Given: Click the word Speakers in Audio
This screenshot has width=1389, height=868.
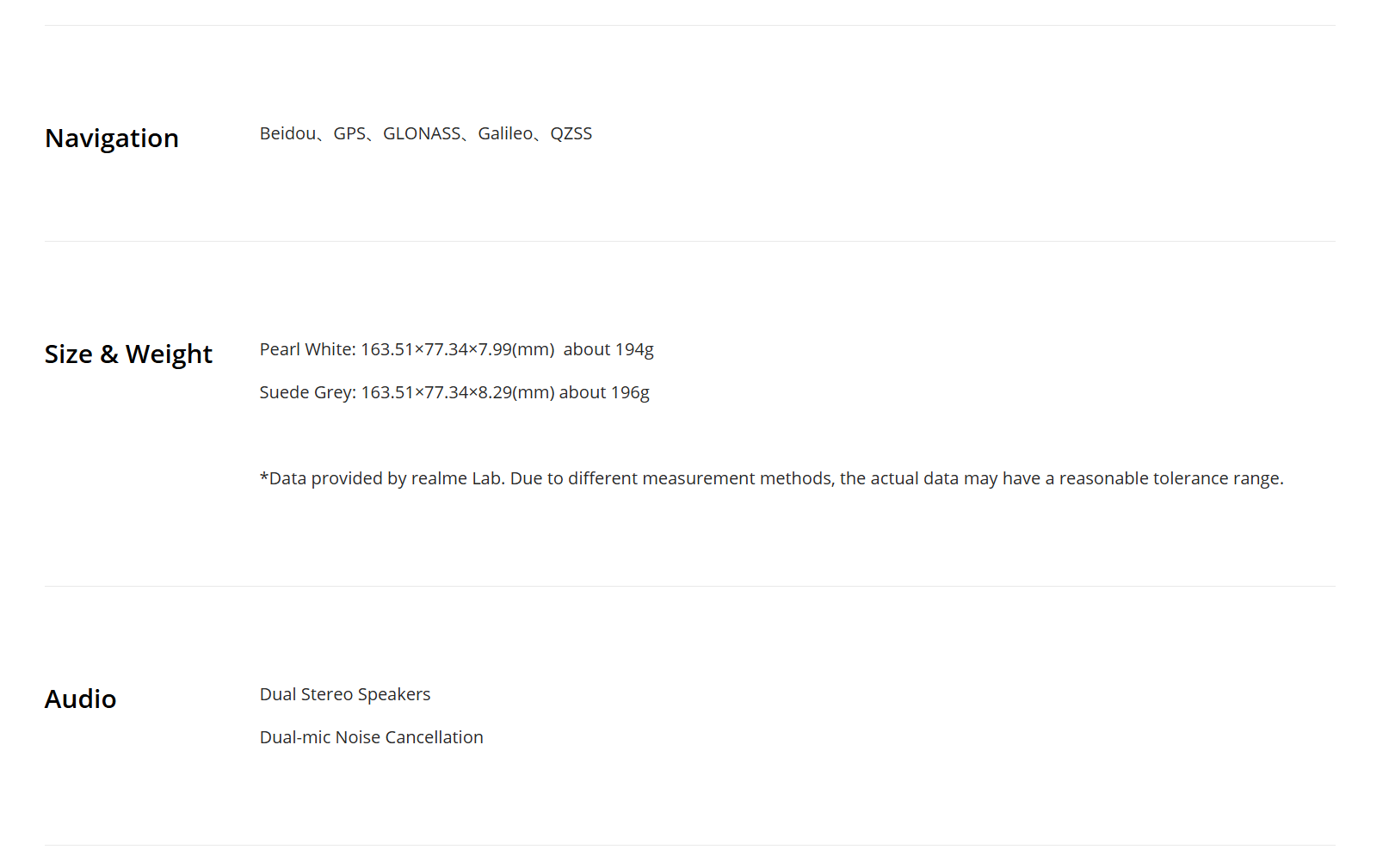Looking at the screenshot, I should click(394, 694).
